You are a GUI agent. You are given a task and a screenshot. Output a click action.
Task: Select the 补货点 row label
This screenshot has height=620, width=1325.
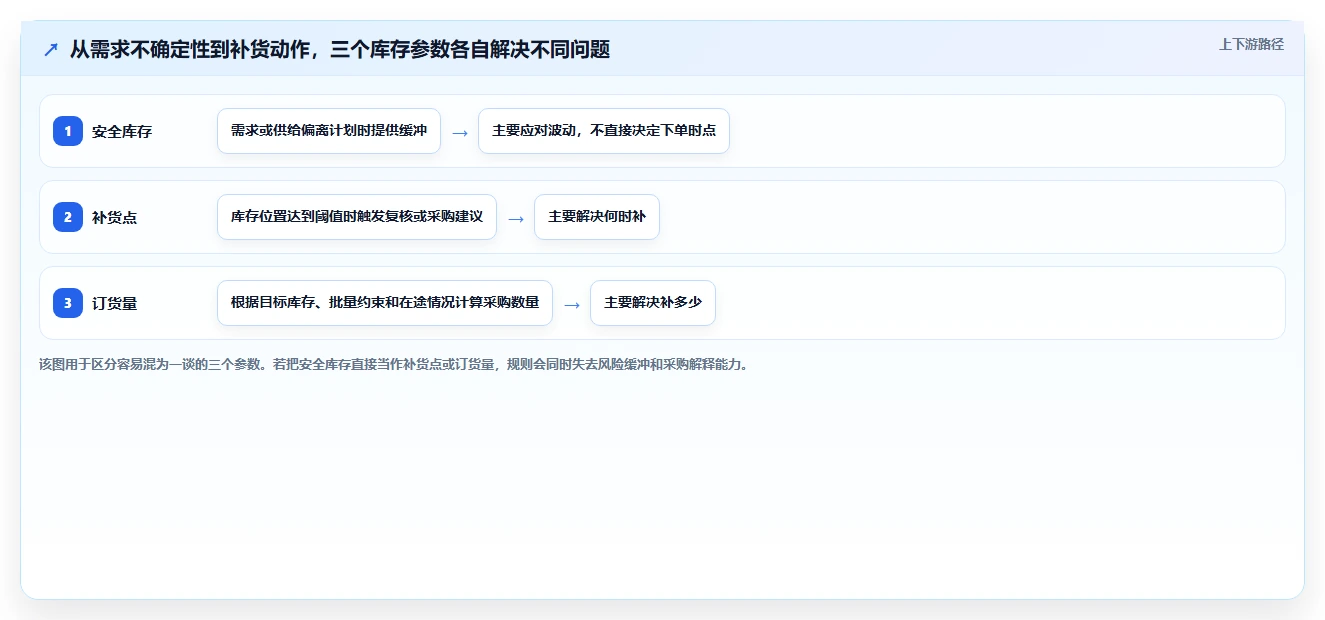coord(115,217)
